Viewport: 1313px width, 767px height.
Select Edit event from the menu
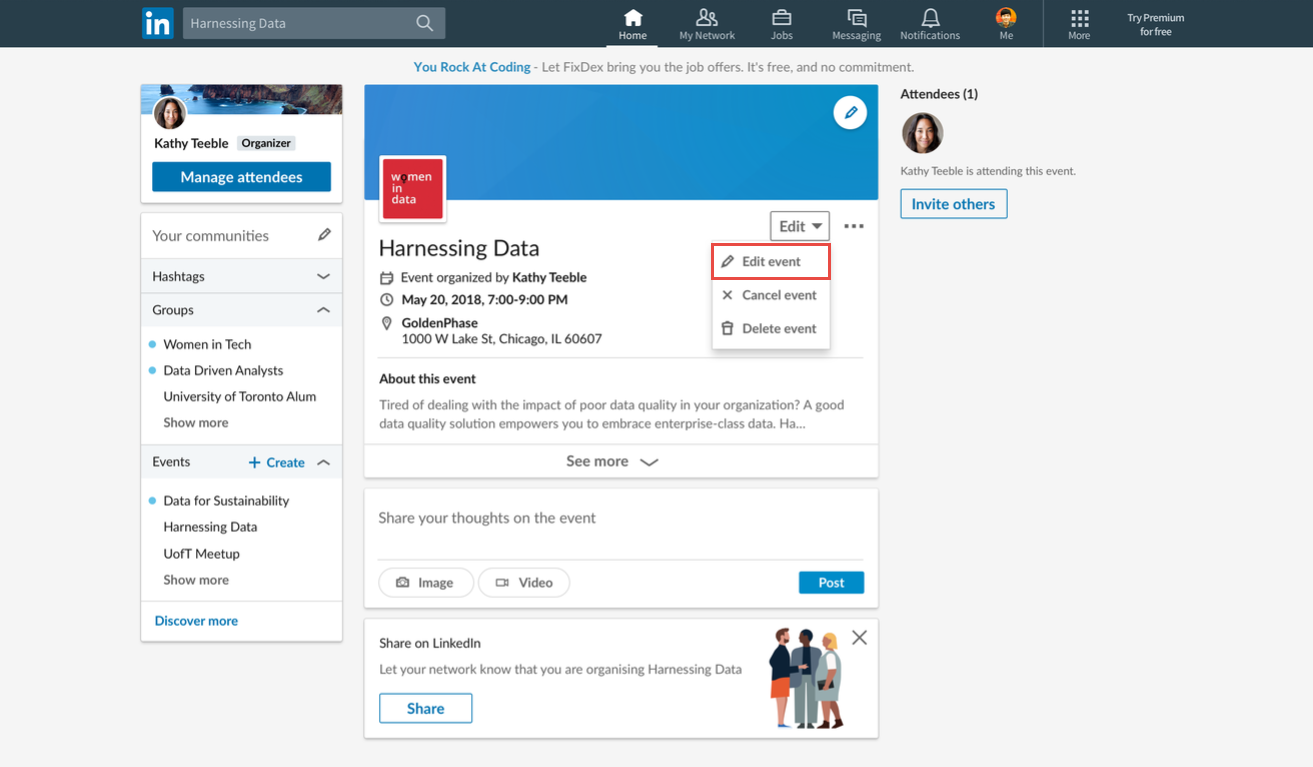coord(770,260)
